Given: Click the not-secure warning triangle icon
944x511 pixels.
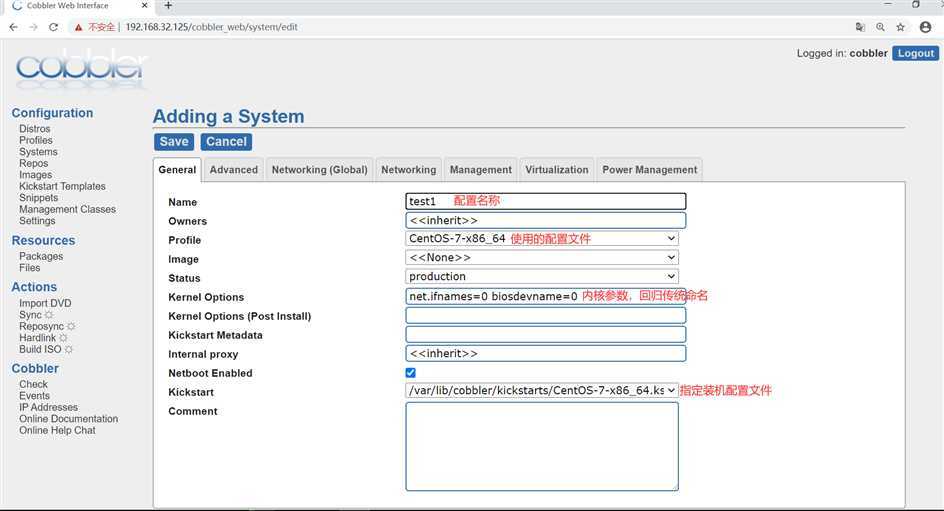Looking at the screenshot, I should pos(78,27).
